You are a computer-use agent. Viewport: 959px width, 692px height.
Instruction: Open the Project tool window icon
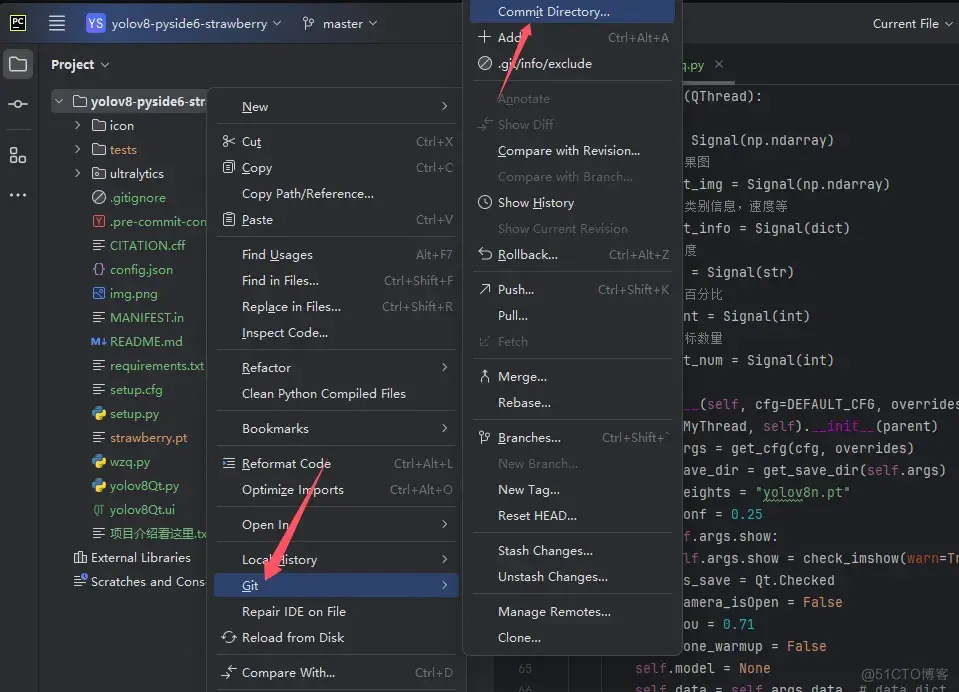pyautogui.click(x=18, y=65)
